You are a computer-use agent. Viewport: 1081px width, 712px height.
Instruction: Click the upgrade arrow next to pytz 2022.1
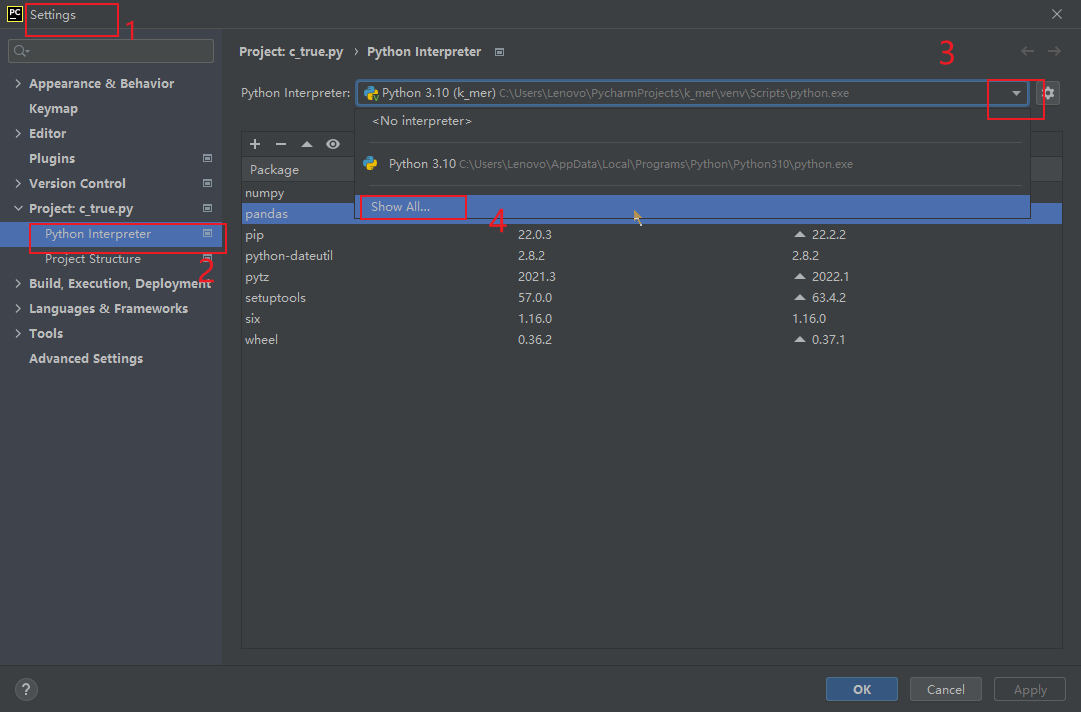pos(800,276)
